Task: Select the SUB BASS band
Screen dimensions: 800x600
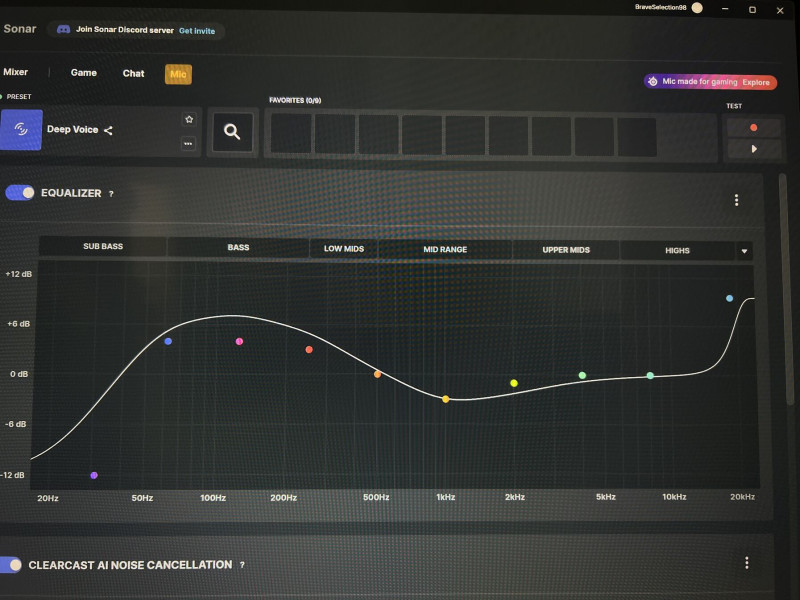Action: (103, 246)
